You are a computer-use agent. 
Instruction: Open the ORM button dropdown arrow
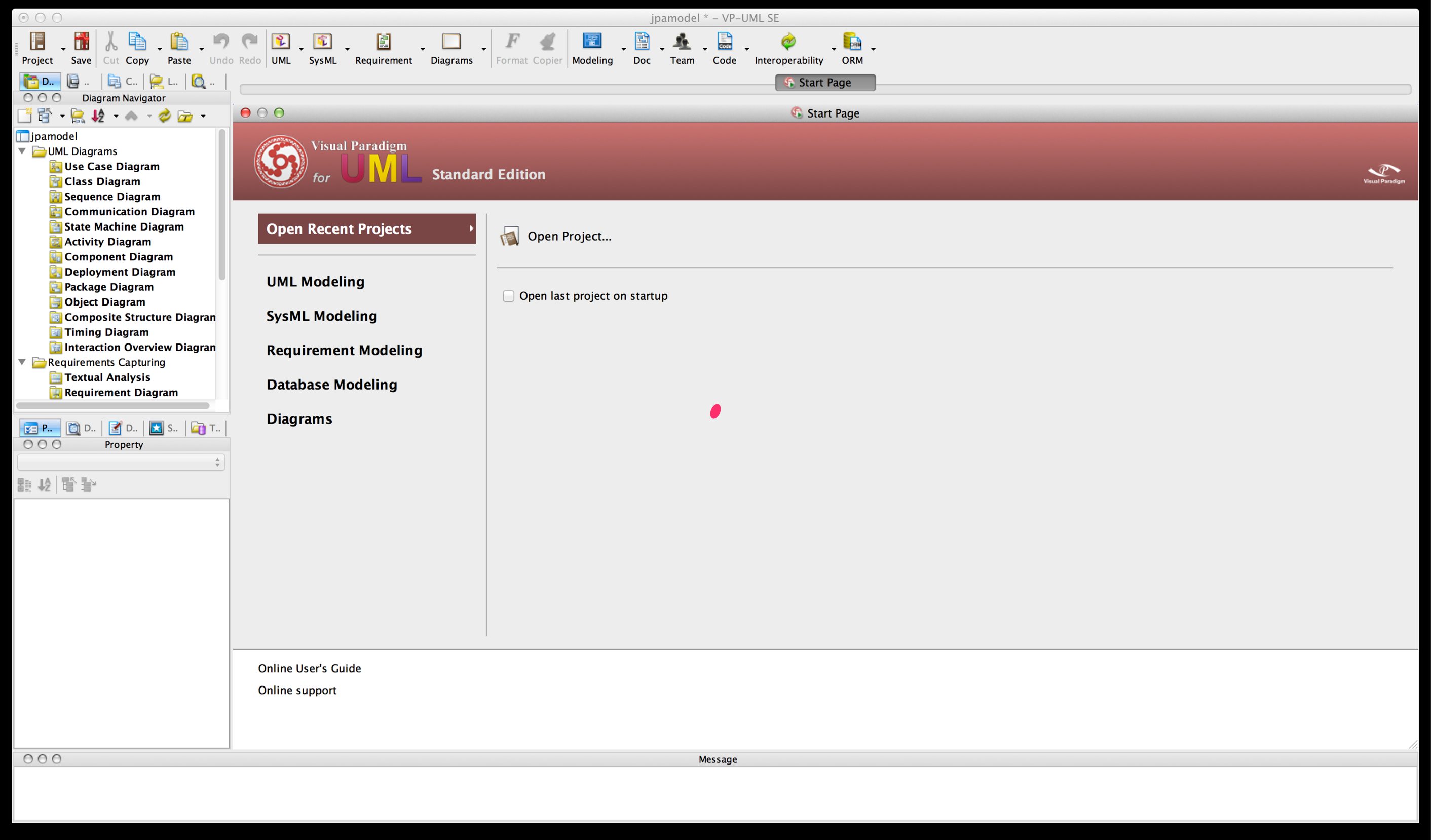[874, 49]
